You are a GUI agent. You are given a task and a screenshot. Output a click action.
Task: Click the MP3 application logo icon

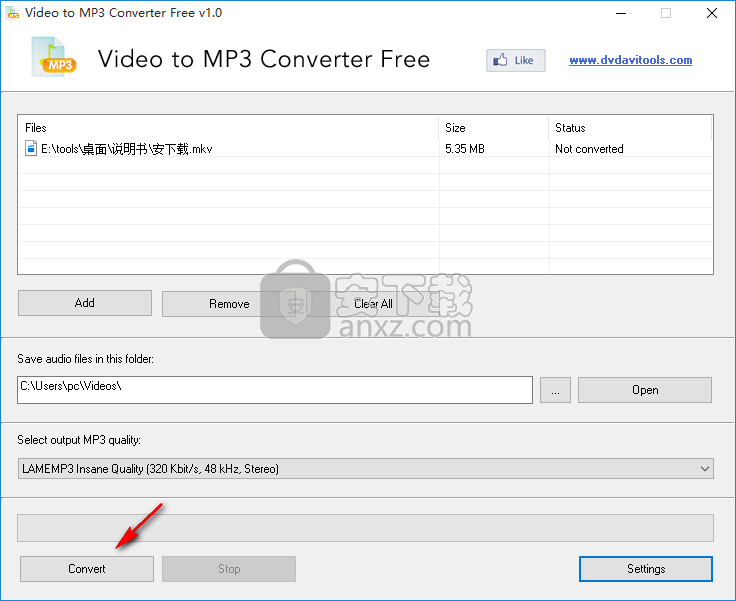tap(54, 57)
